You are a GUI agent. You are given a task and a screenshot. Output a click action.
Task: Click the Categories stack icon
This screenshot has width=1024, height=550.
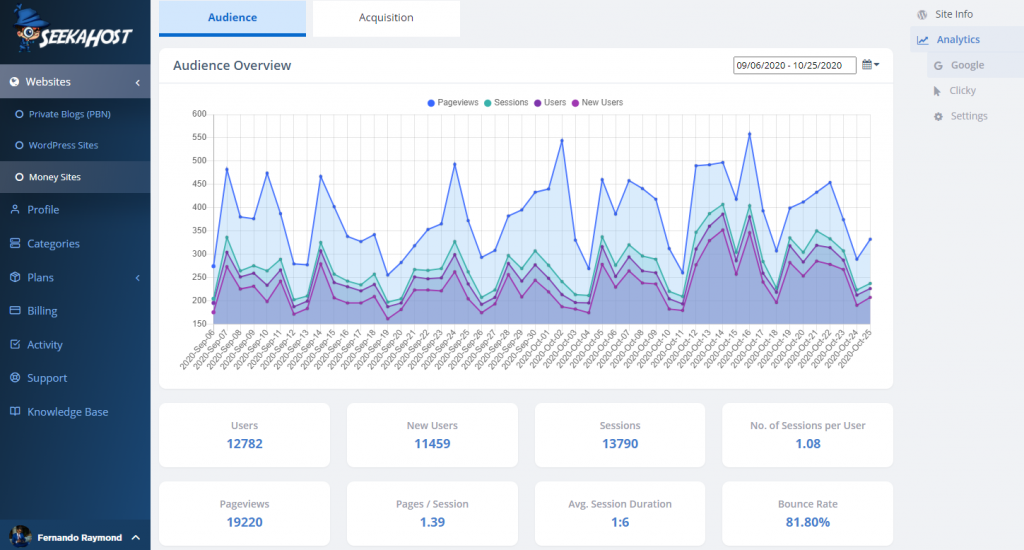[15, 243]
